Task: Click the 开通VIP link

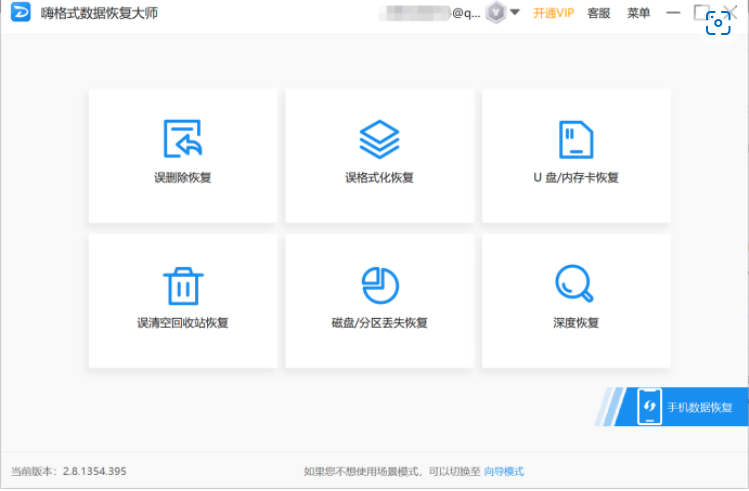Action: (x=554, y=13)
